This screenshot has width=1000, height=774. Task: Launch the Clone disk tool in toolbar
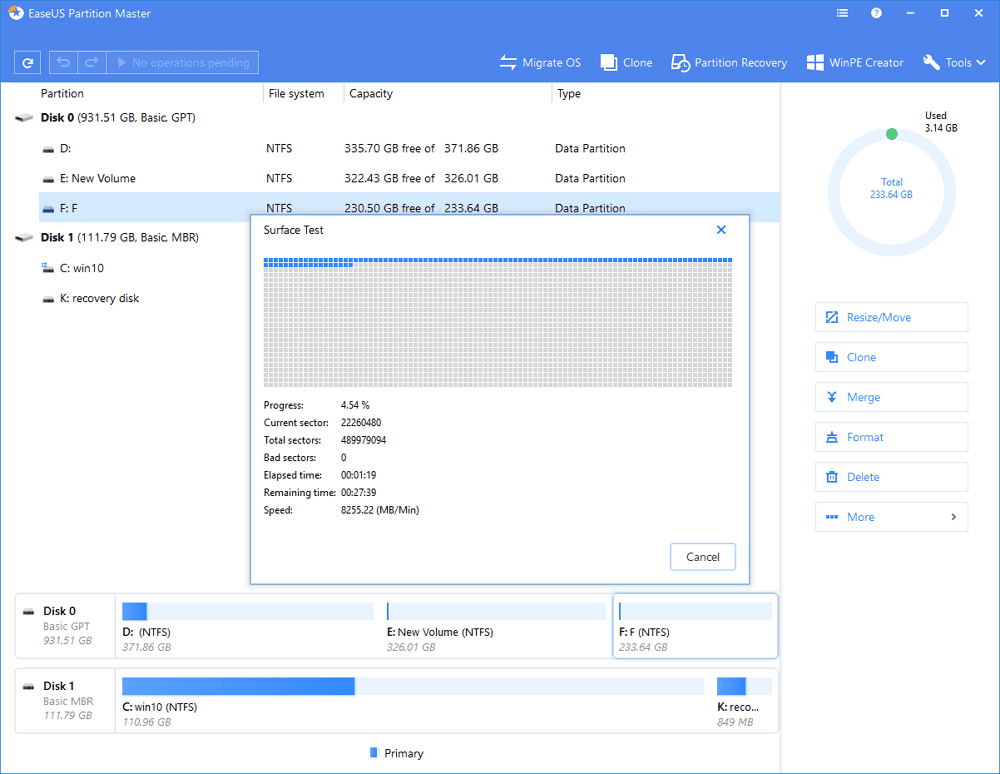(x=626, y=63)
